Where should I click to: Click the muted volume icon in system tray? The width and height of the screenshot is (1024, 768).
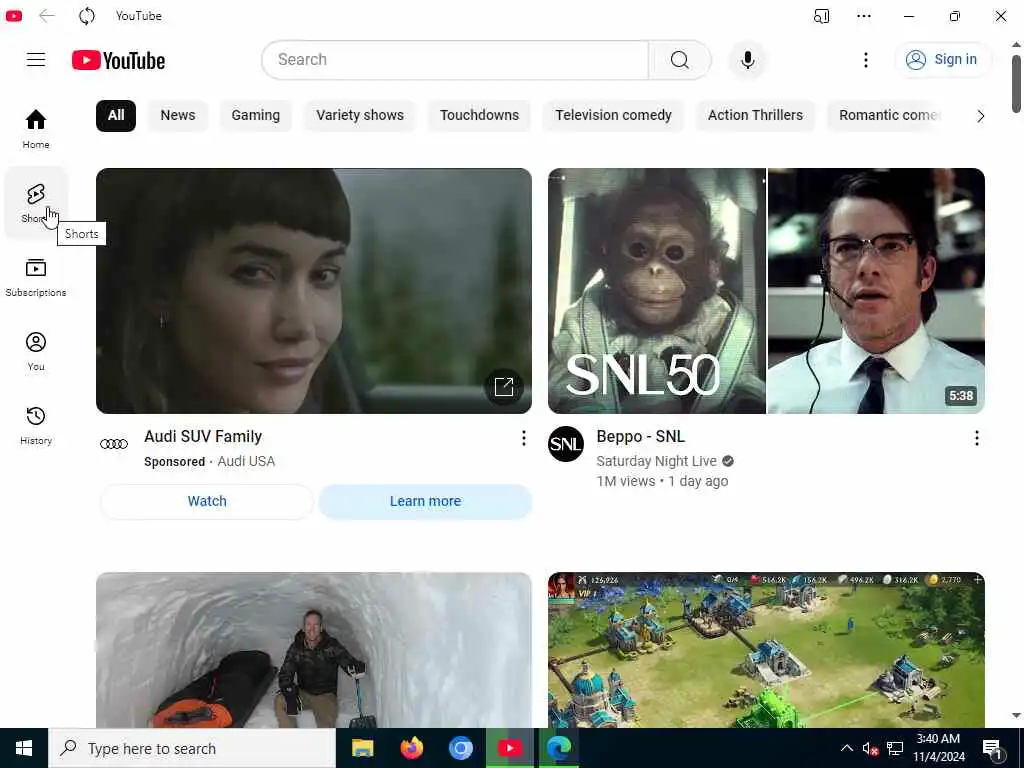(870, 748)
